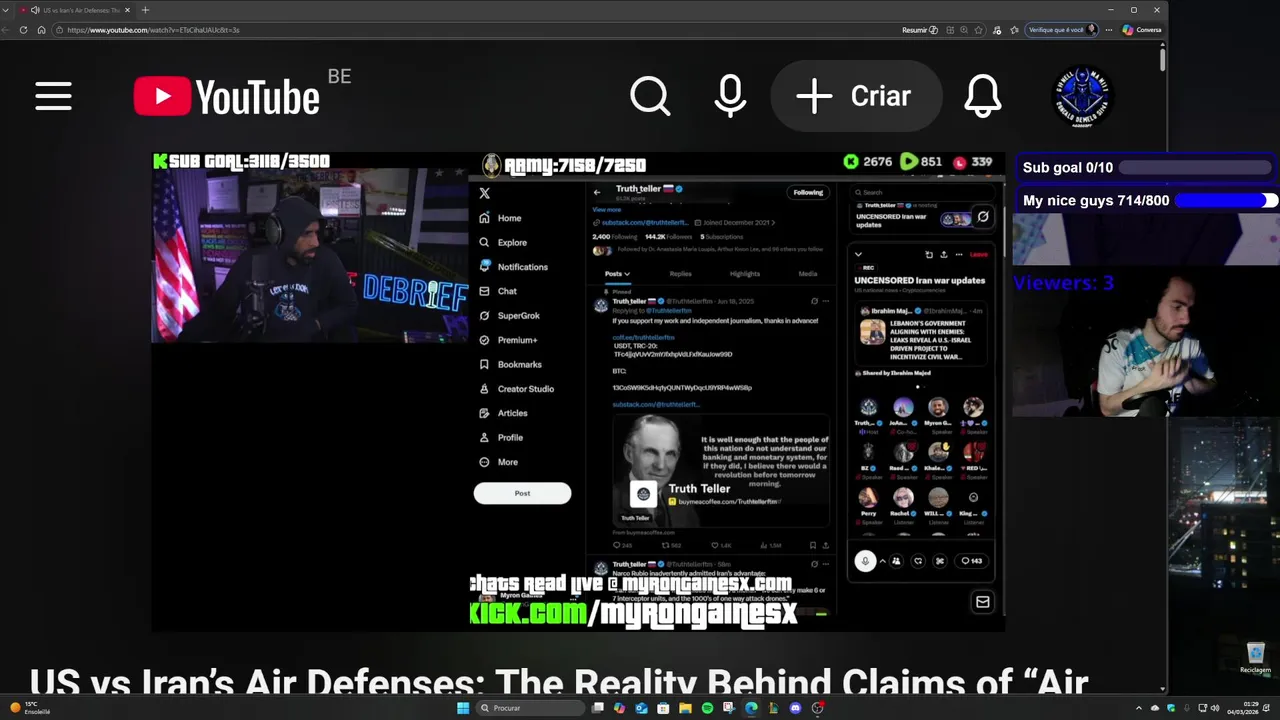Screen dimensions: 1280x720
Task: Open OneDrive cloud tray icon
Action: (1155, 708)
